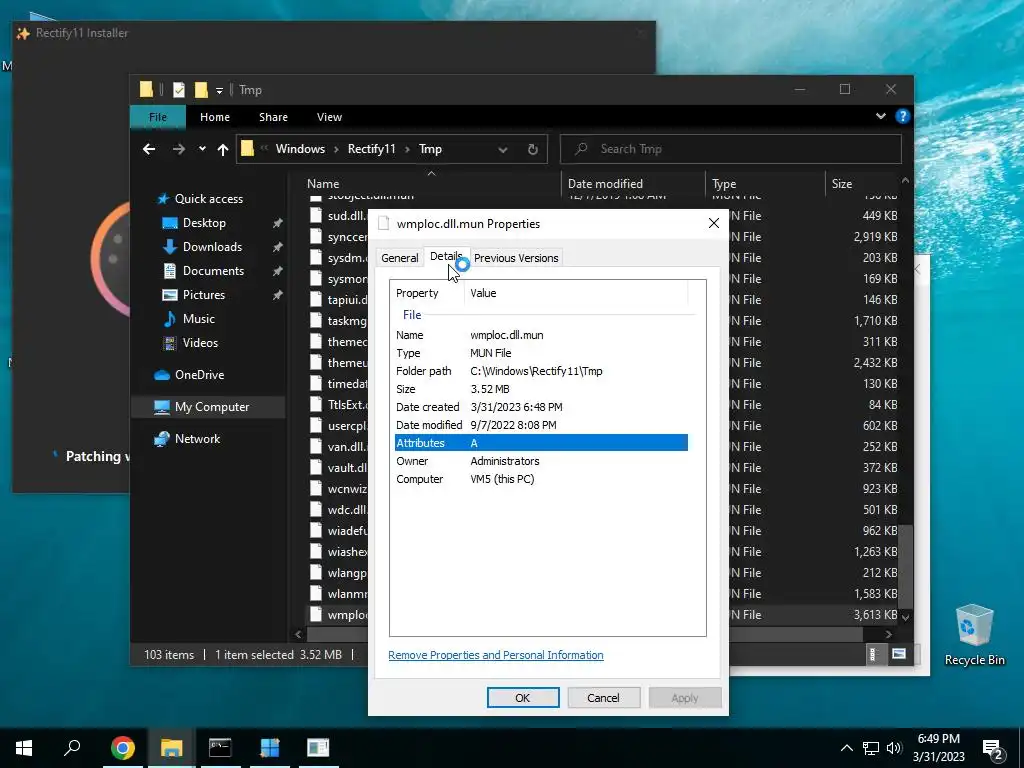The height and width of the screenshot is (768, 1024).
Task: Go back with the Explorer back arrow
Action: 149,150
